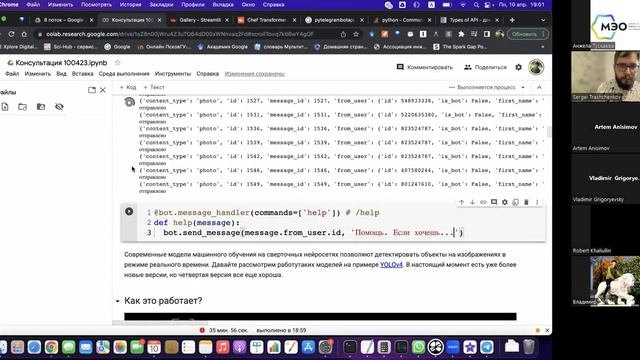640x360 pixels.
Task: Star the notebook Консультация 100423.ipynb
Action: [118, 62]
